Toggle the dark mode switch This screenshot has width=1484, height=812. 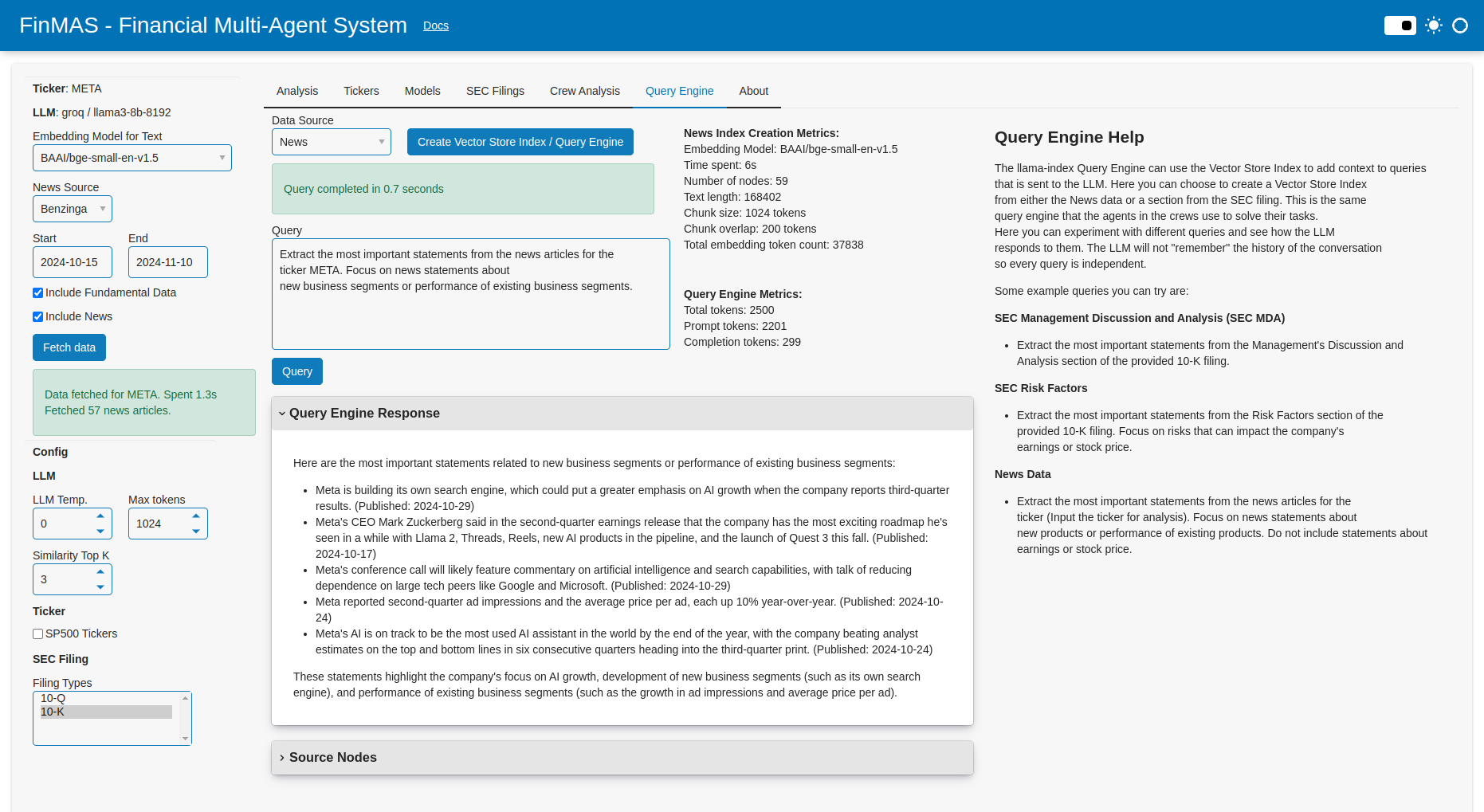[x=1400, y=25]
